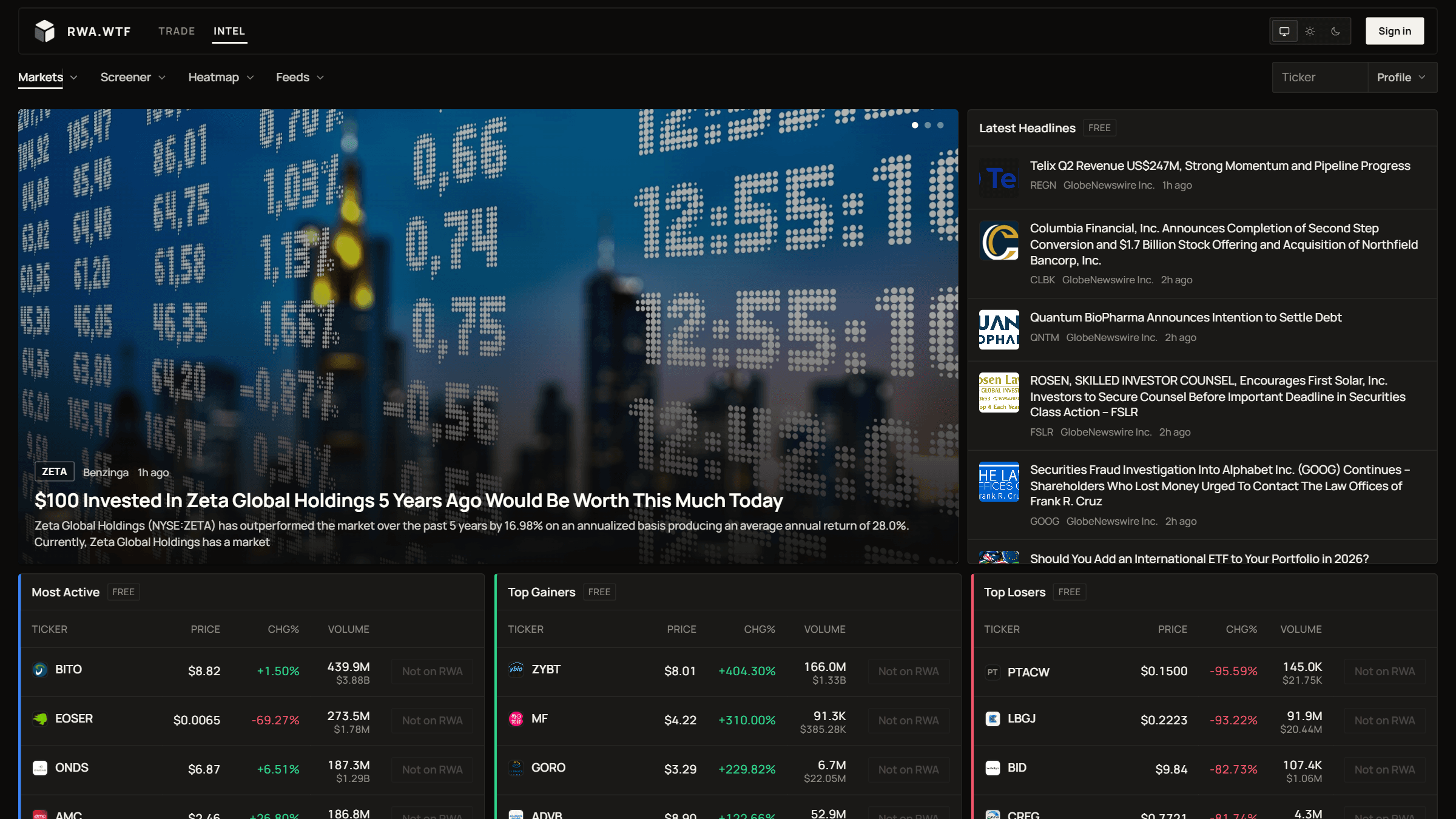The image size is (1456, 819).
Task: Click the EOSER ticker icon
Action: (40, 719)
